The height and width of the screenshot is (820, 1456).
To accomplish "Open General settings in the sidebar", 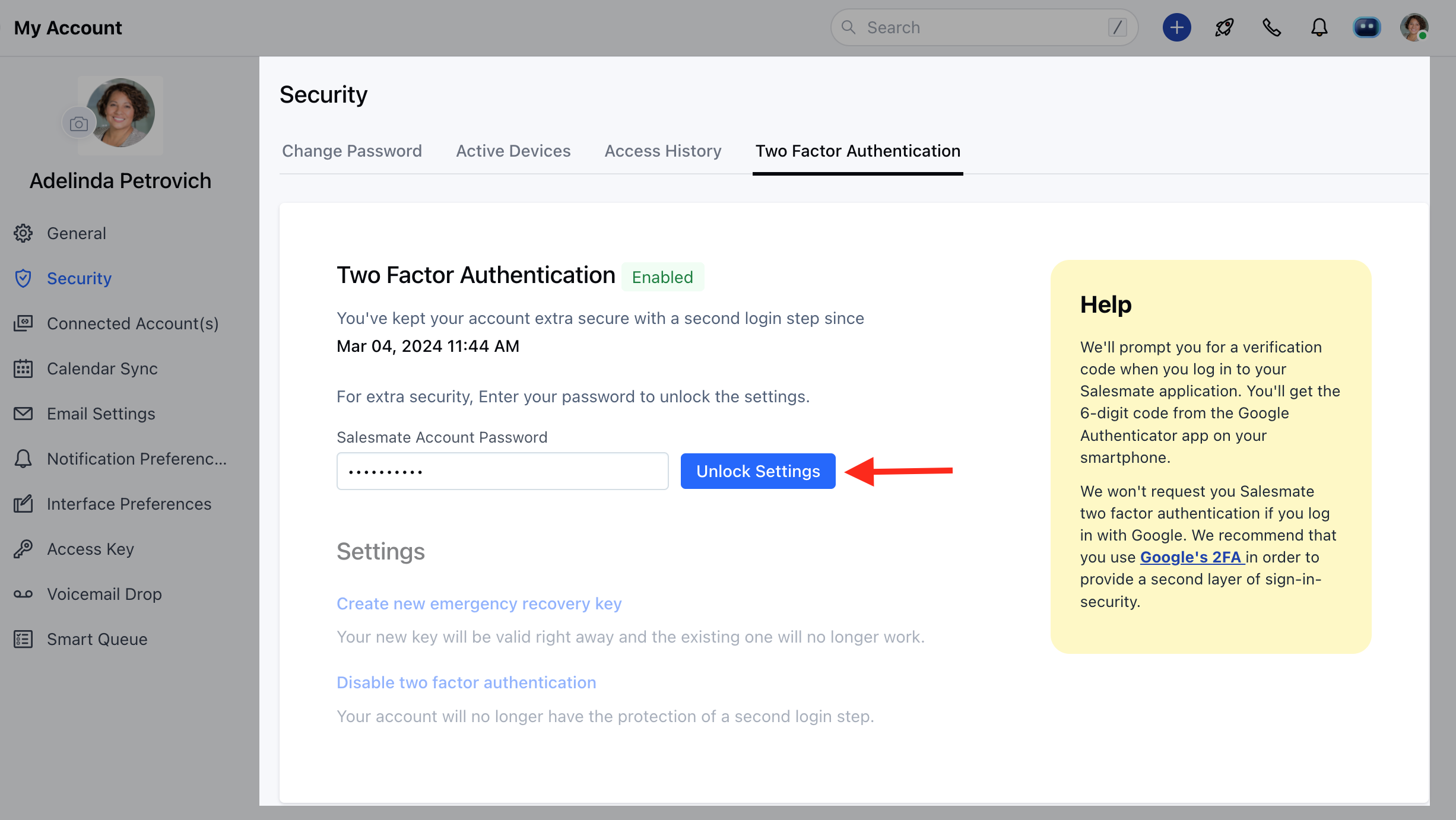I will click(x=76, y=233).
